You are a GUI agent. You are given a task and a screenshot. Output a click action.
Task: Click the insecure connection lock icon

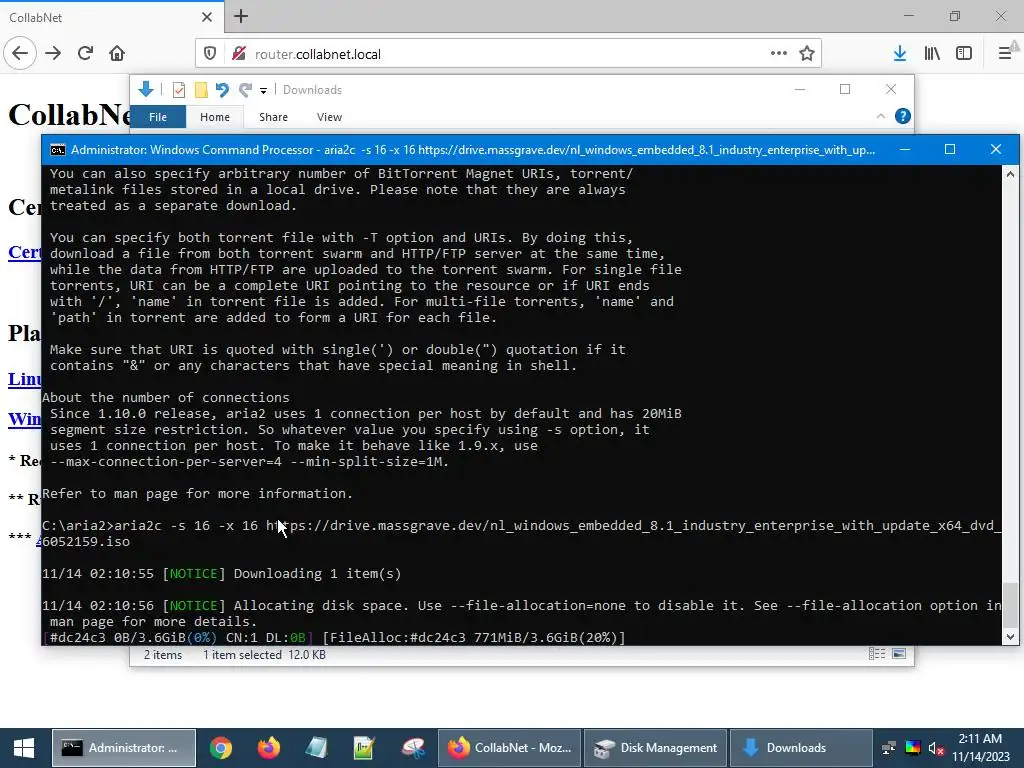tap(238, 54)
